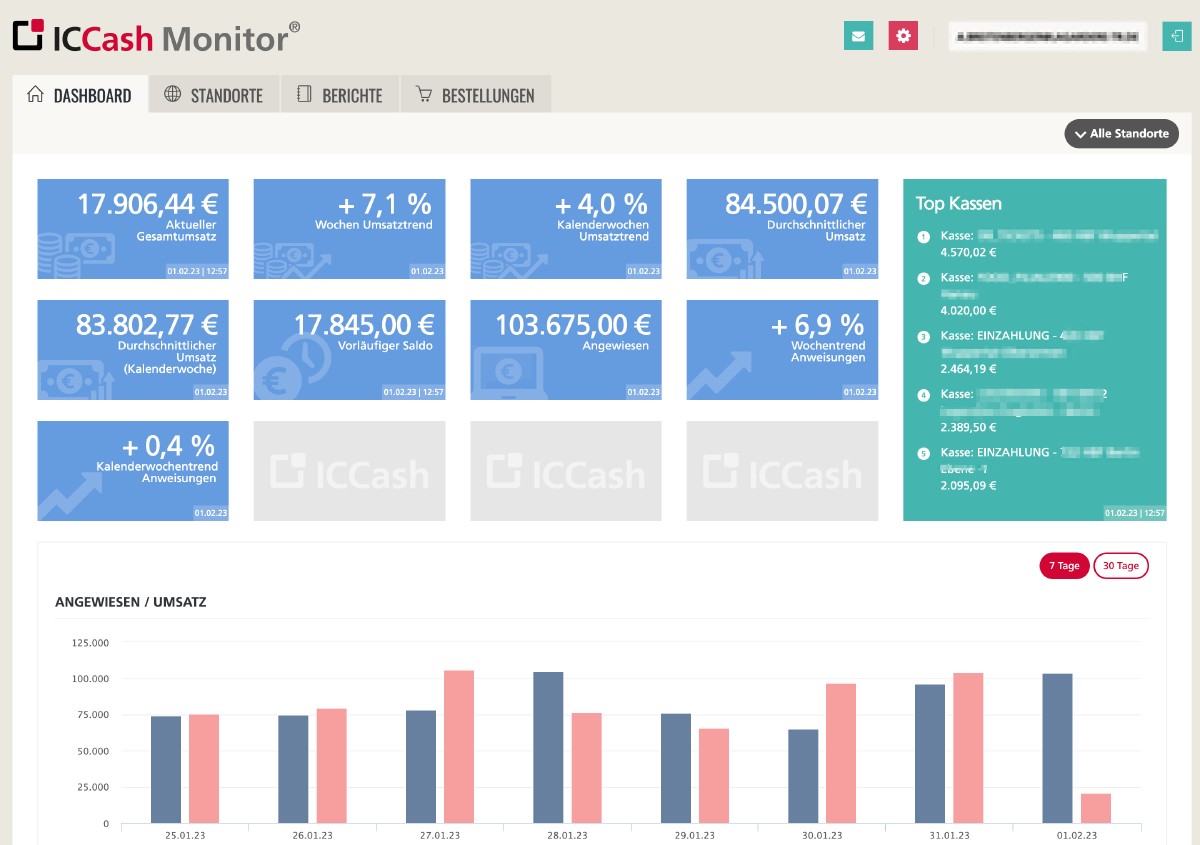Switch to the Standorte tab
This screenshot has width=1200, height=845.
point(214,95)
